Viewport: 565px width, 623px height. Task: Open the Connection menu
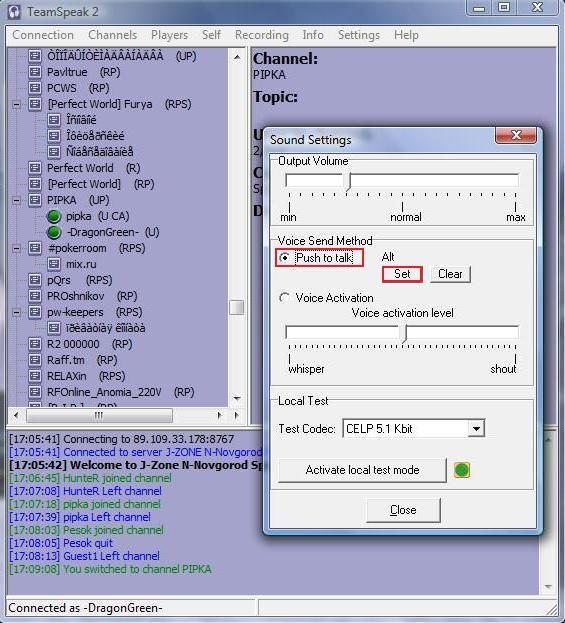(x=43, y=35)
